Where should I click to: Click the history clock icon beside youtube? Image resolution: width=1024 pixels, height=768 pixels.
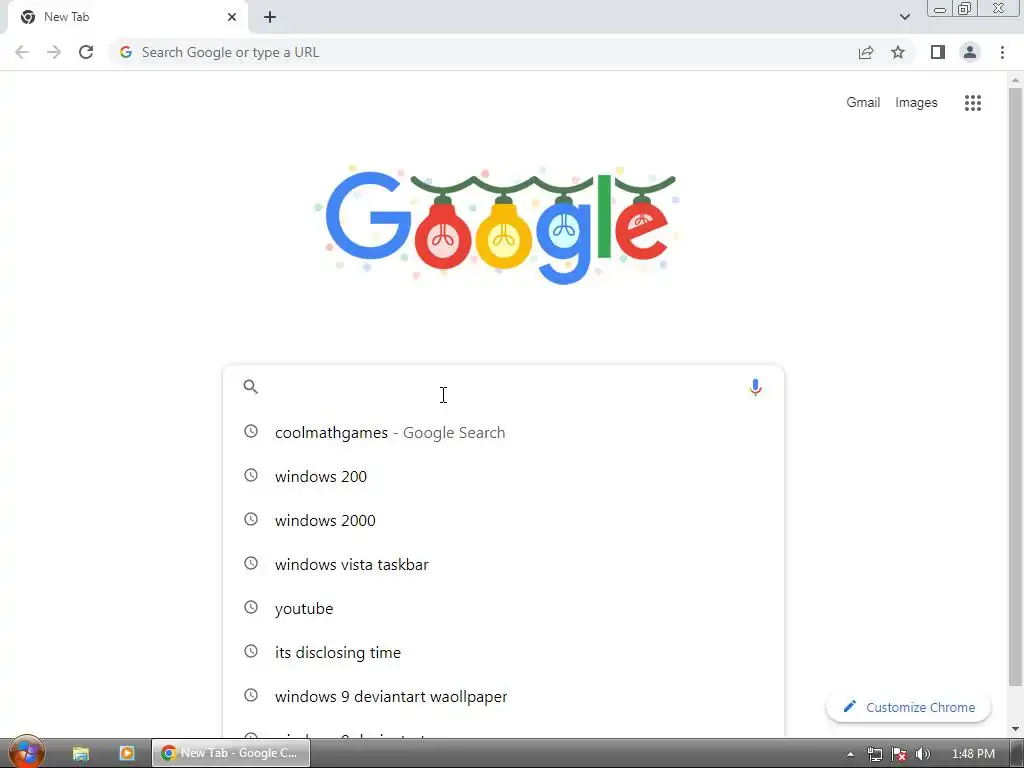click(251, 607)
